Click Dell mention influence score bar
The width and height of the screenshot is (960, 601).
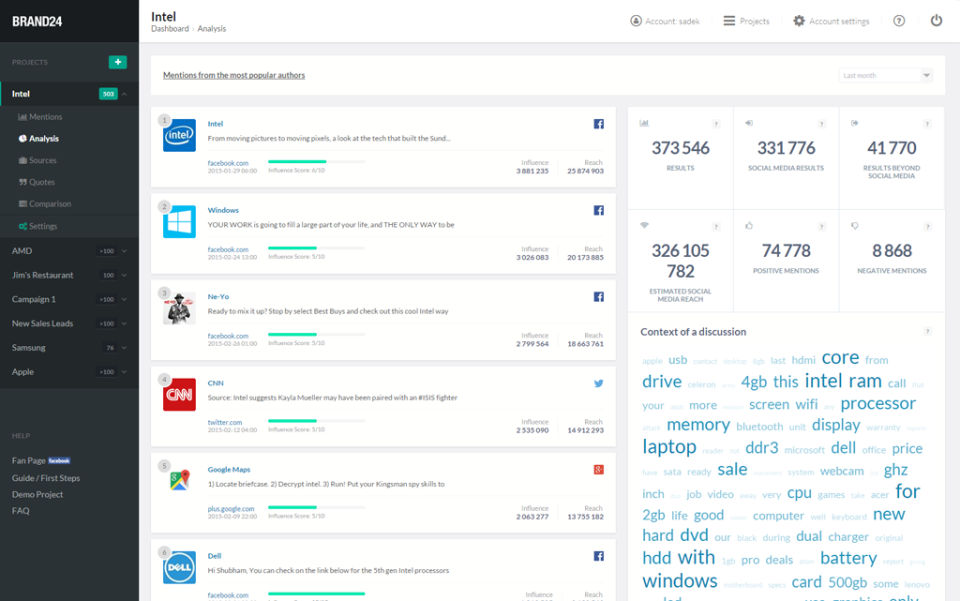click(317, 594)
